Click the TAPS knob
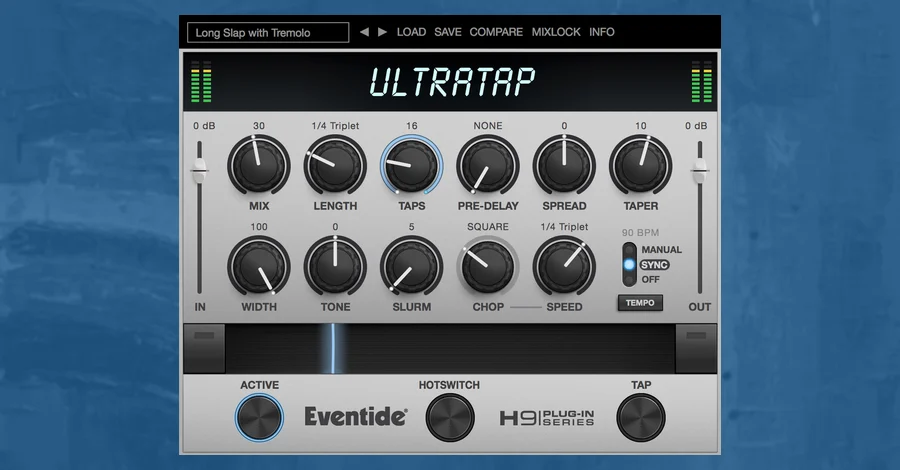Viewport: 900px width, 470px height. click(412, 166)
